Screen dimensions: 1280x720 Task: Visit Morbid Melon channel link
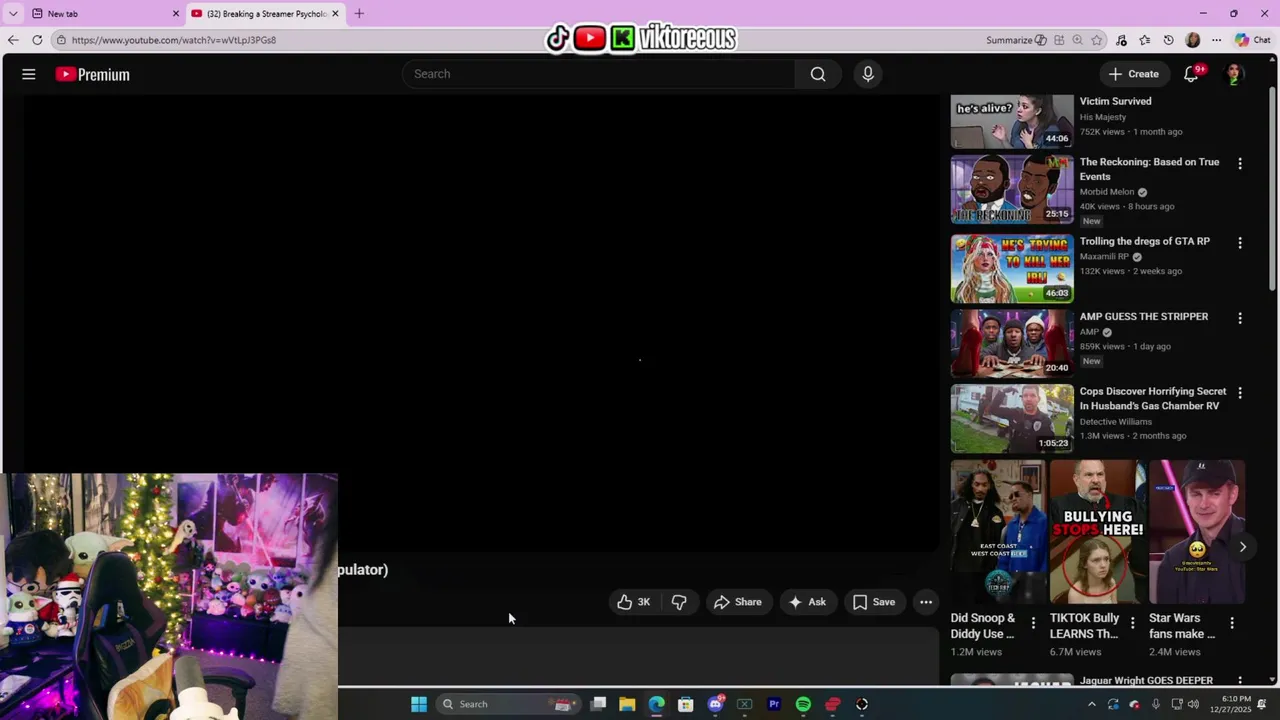(1107, 192)
